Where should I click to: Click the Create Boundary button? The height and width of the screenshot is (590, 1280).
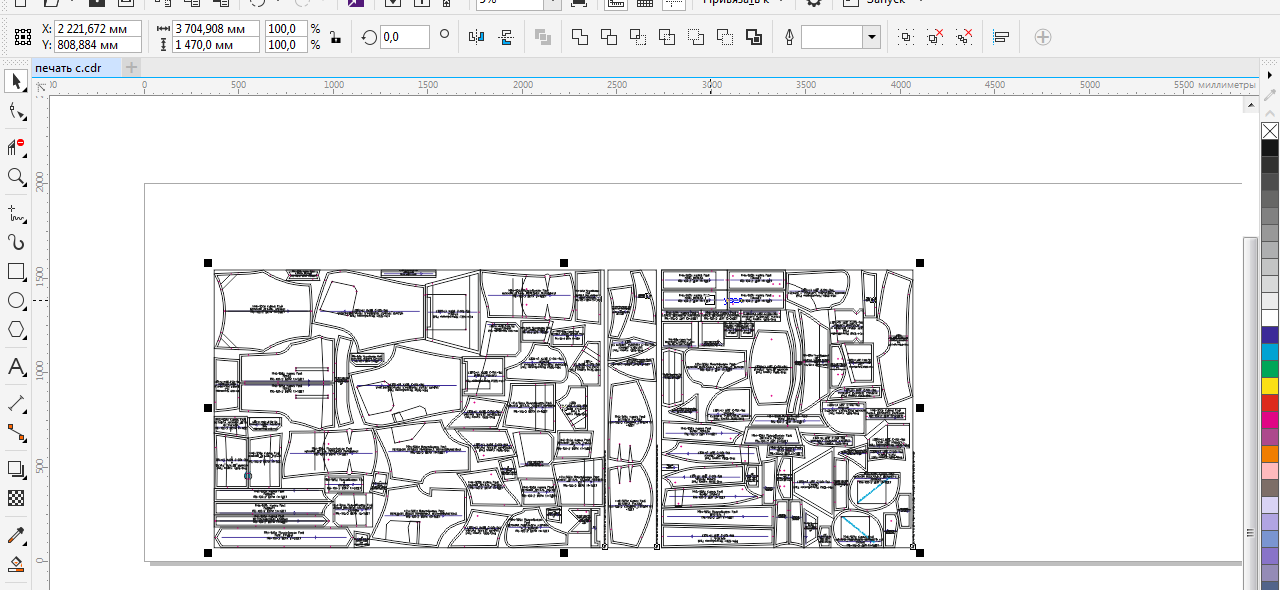[754, 38]
